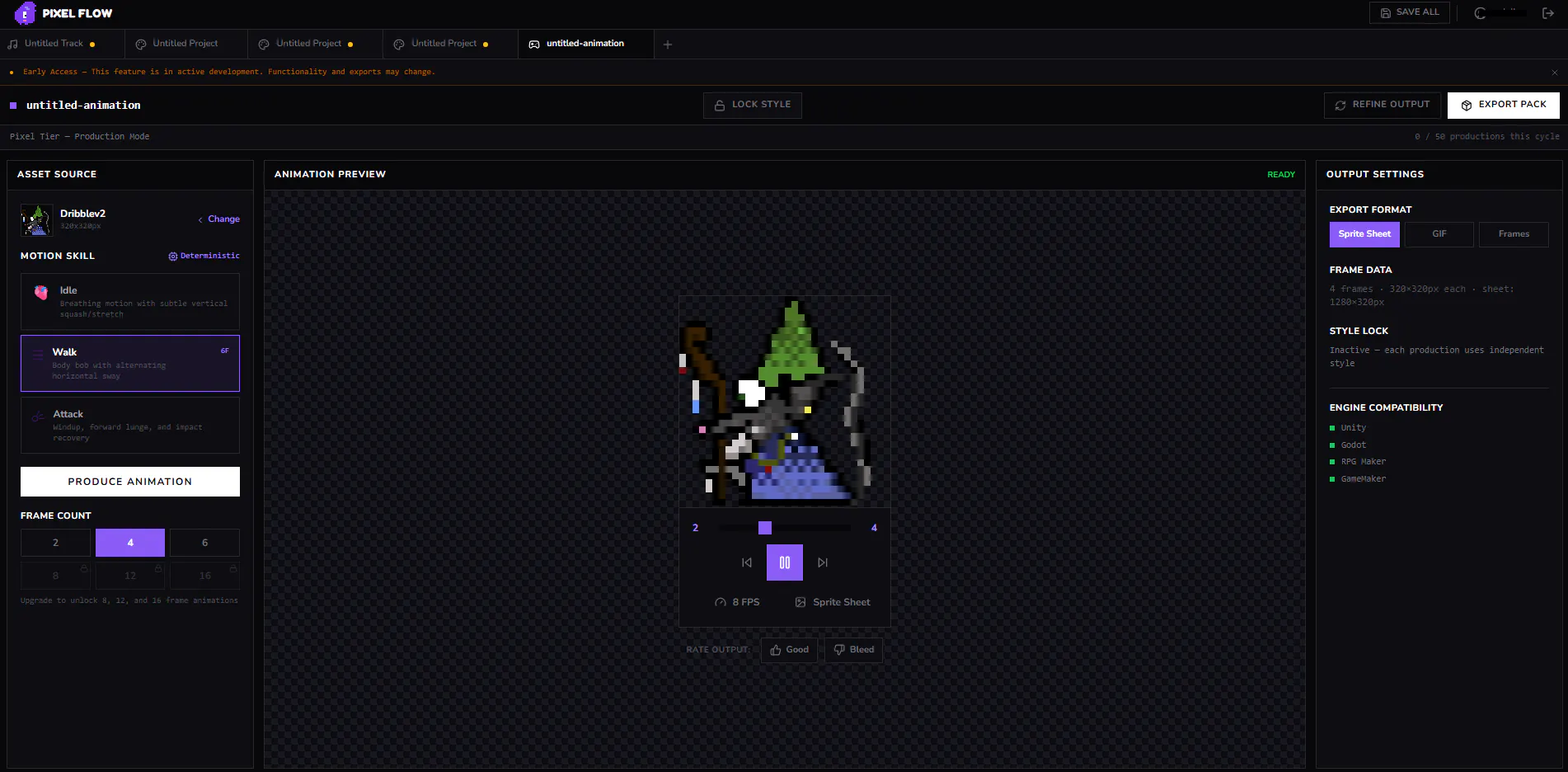Select the Idle motion skill heart icon
Screen dimensions: 1568x772
point(41,292)
